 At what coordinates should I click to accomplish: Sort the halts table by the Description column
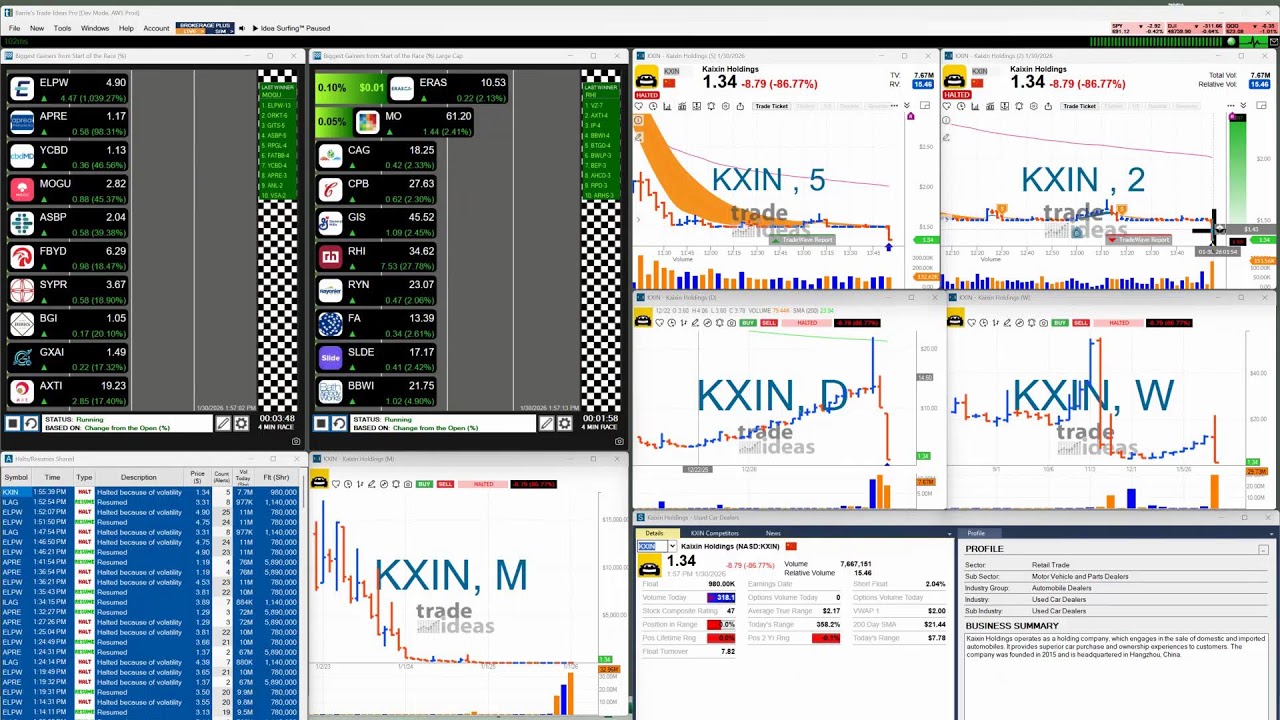click(139, 477)
